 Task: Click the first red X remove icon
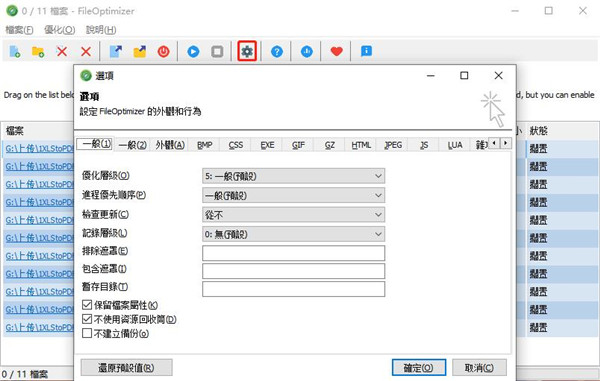(x=62, y=51)
